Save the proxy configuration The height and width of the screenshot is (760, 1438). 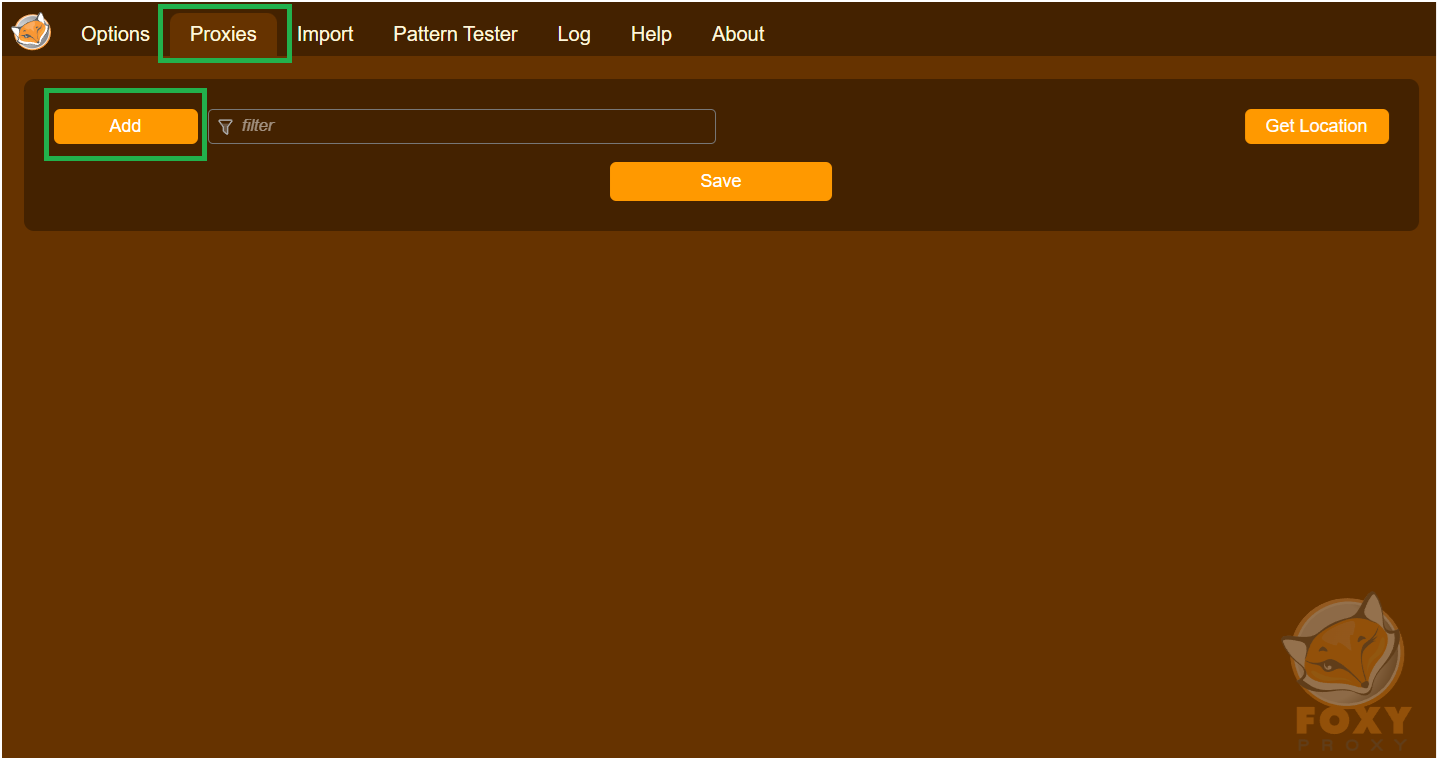pyautogui.click(x=720, y=181)
